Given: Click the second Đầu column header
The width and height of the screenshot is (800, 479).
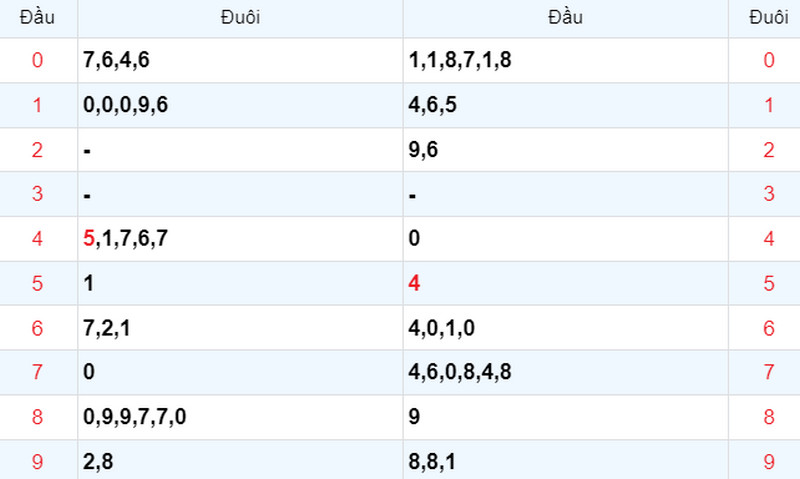Looking at the screenshot, I should coord(565,18).
